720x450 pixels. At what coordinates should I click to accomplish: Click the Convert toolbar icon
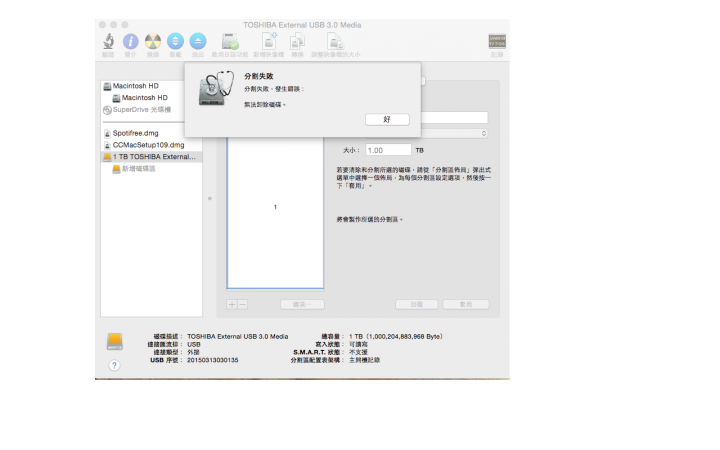297,41
